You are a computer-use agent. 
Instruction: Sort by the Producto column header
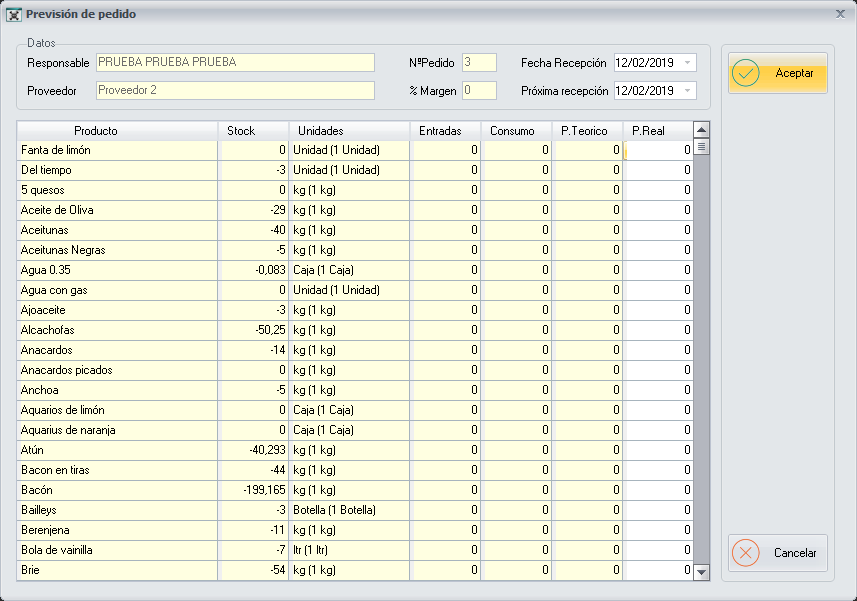coord(117,131)
